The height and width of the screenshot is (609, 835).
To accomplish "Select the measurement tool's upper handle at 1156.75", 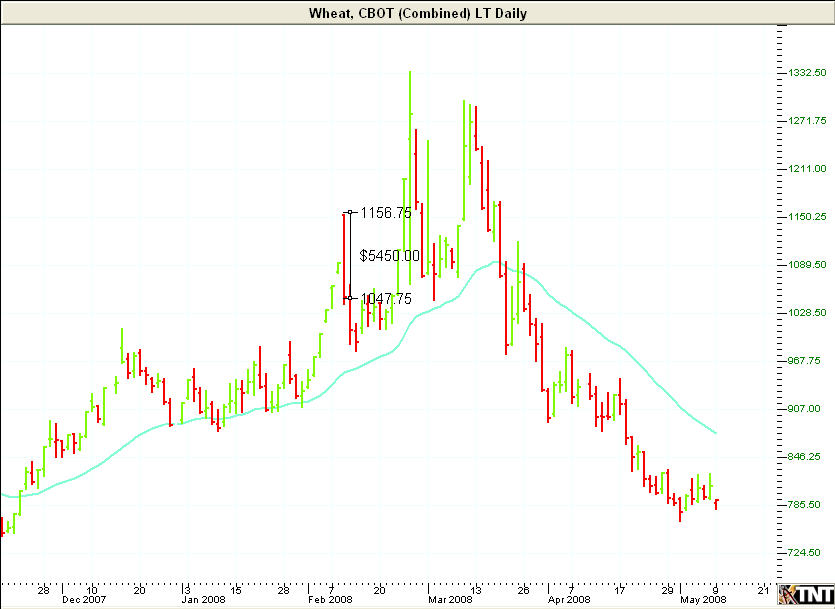I will [x=350, y=212].
